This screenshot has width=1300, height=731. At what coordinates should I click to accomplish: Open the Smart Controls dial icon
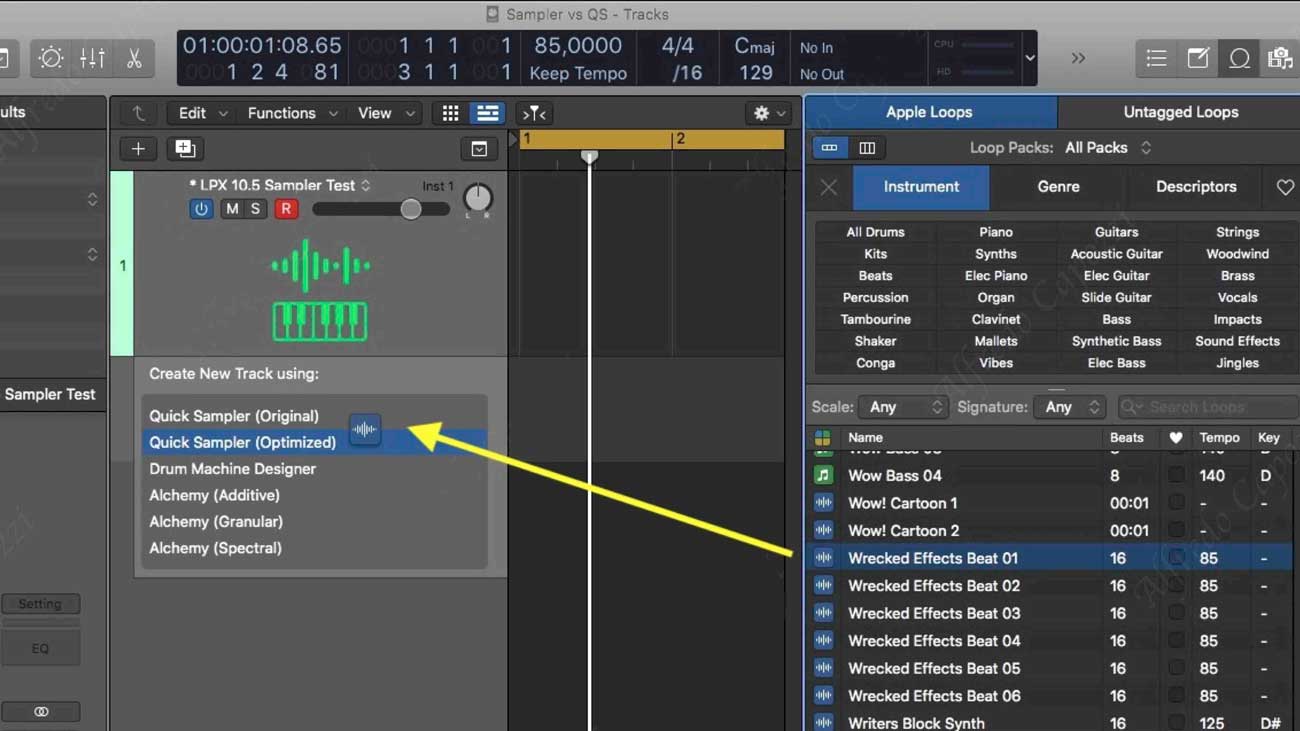pyautogui.click(x=50, y=58)
